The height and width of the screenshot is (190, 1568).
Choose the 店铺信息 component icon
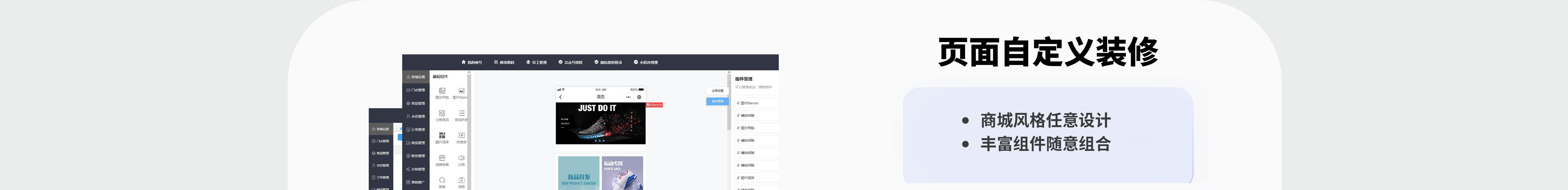[x=442, y=158]
